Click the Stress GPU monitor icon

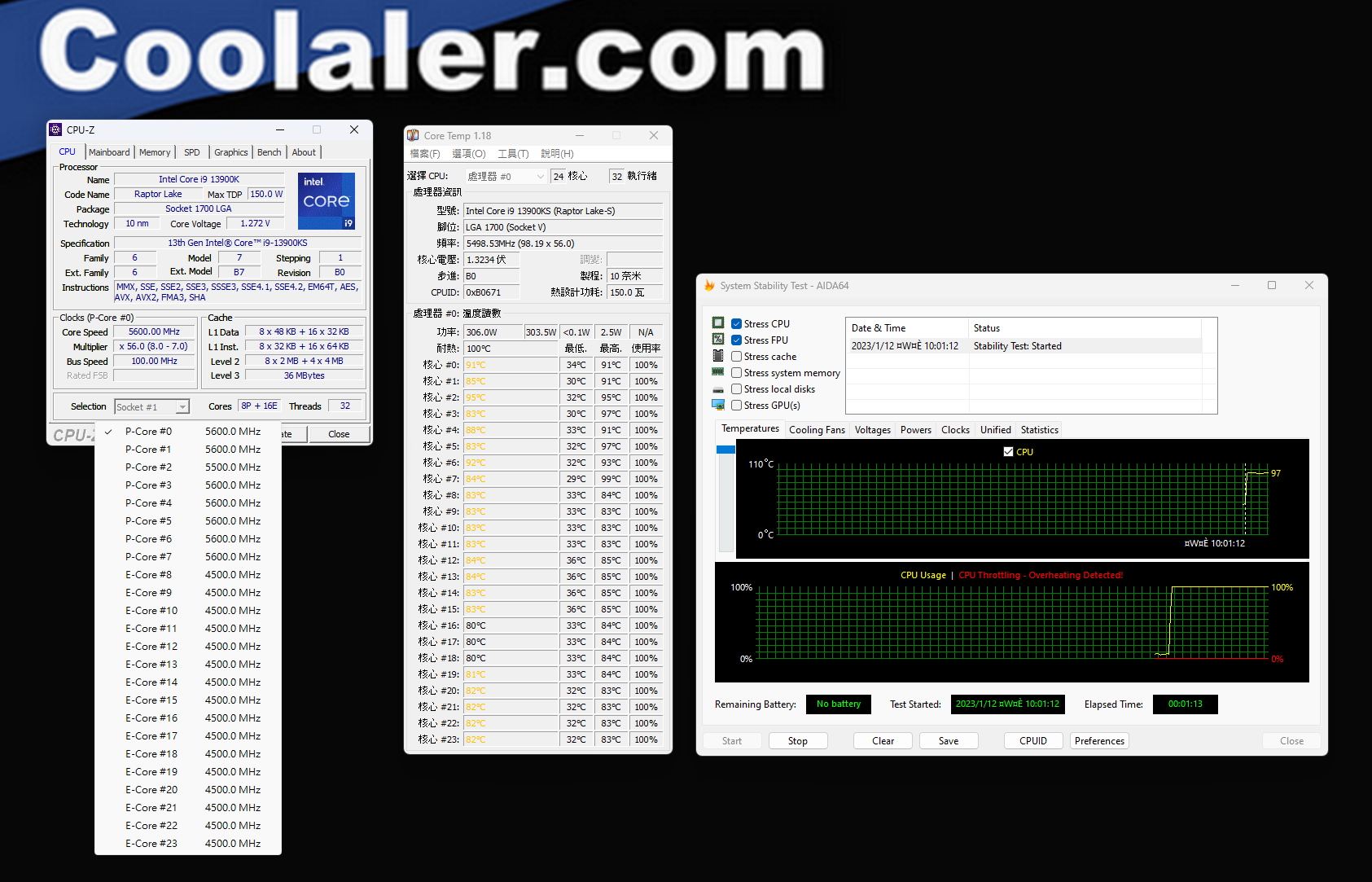pyautogui.click(x=718, y=405)
